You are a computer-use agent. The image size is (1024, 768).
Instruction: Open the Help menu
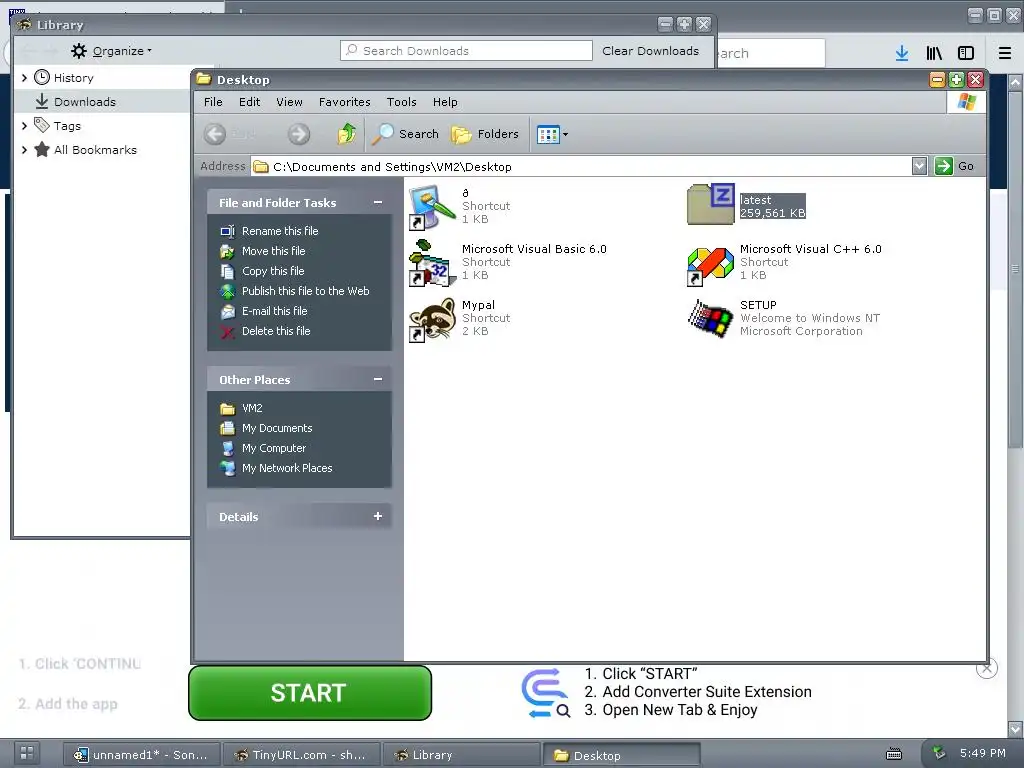(445, 102)
